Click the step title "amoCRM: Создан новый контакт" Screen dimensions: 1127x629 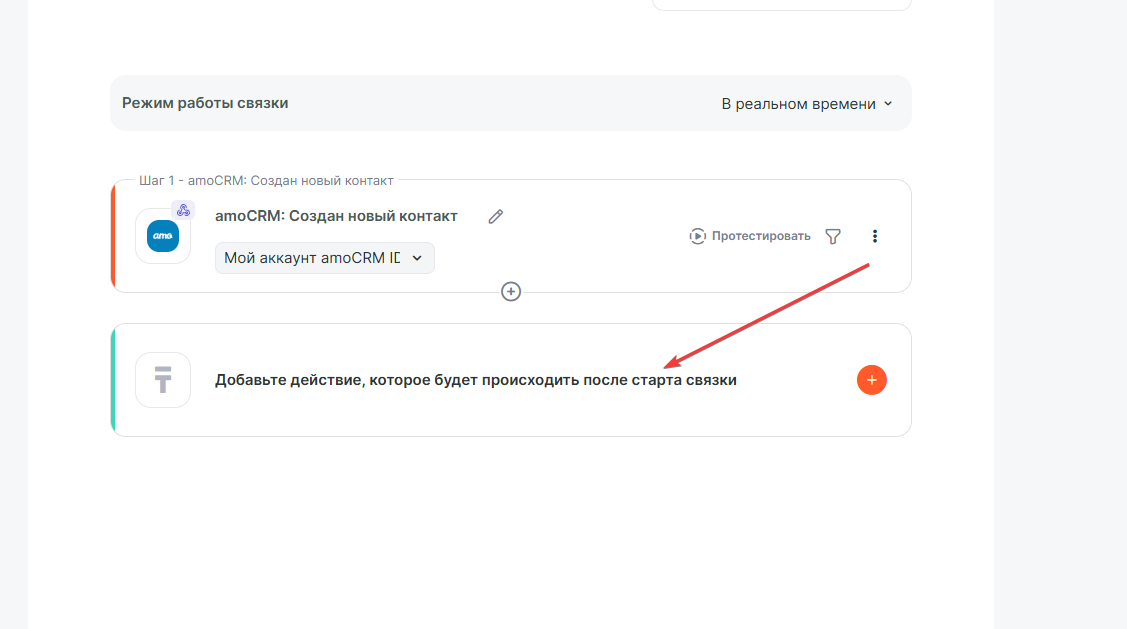click(336, 216)
